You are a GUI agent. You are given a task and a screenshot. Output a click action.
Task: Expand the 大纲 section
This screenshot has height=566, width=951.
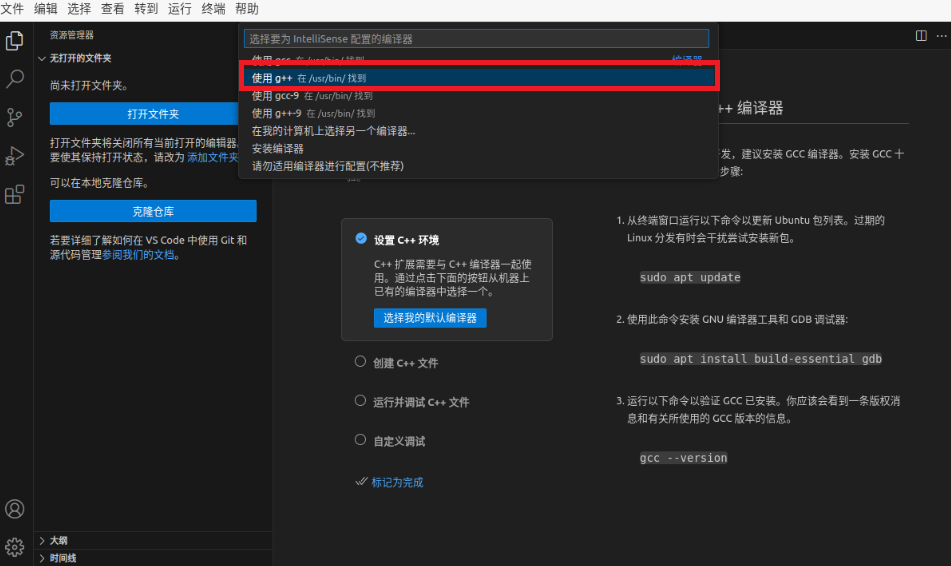[x=42, y=540]
